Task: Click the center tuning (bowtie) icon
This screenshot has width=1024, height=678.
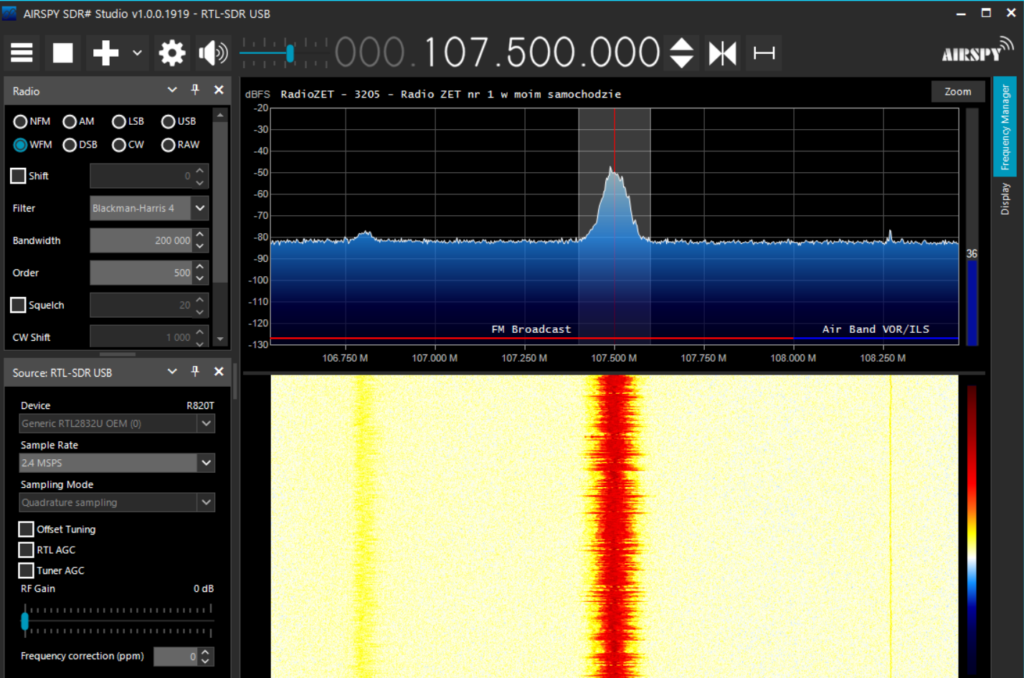Action: 723,52
